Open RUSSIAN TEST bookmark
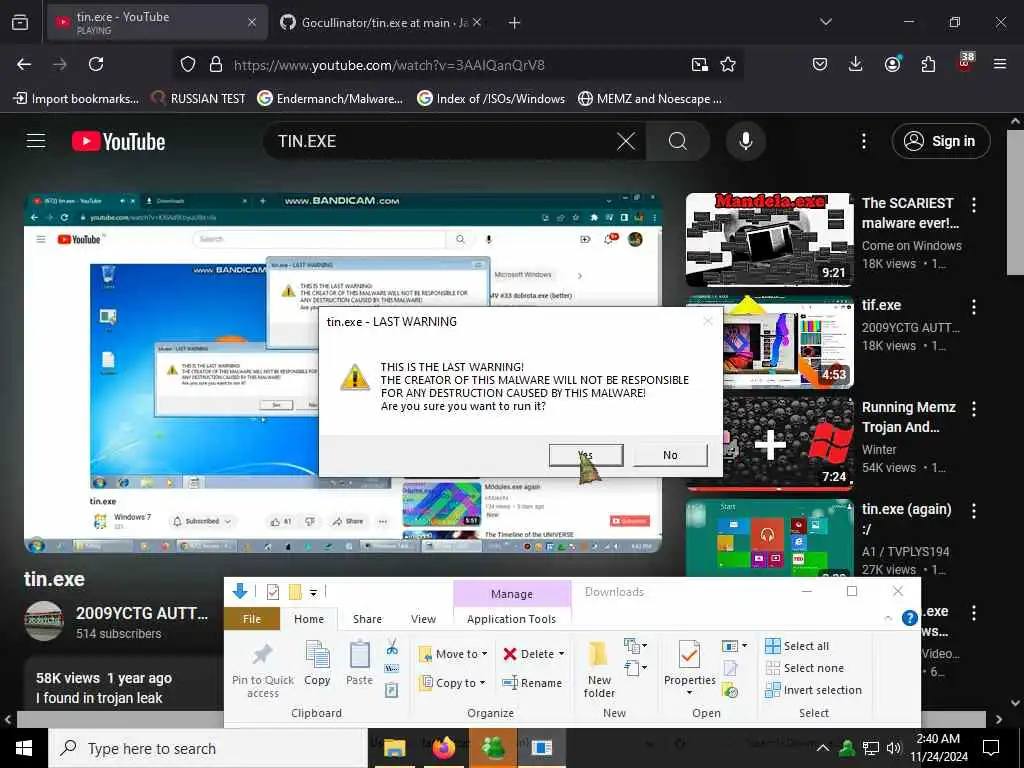Image resolution: width=1024 pixels, height=768 pixels. [x=199, y=99]
